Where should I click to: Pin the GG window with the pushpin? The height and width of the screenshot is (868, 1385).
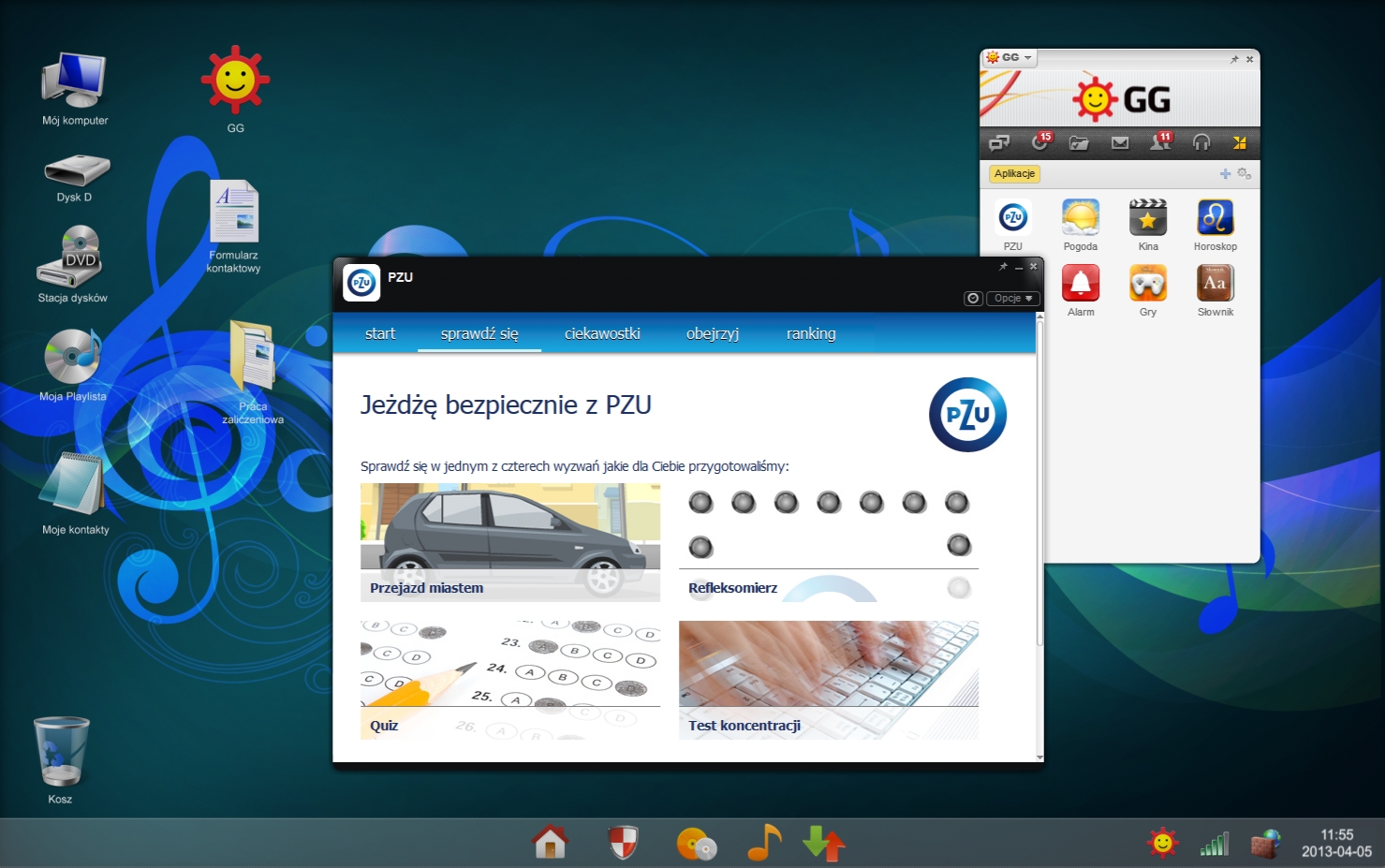click(1234, 59)
